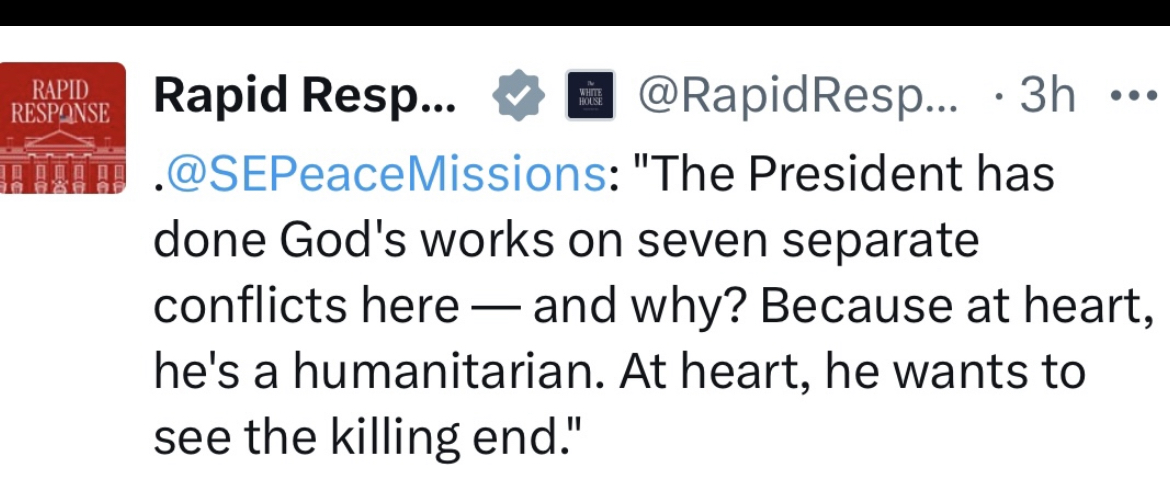Open the @RapidResp... account handle
Image resolution: width=1170 pixels, height=496 pixels.
pos(797,97)
